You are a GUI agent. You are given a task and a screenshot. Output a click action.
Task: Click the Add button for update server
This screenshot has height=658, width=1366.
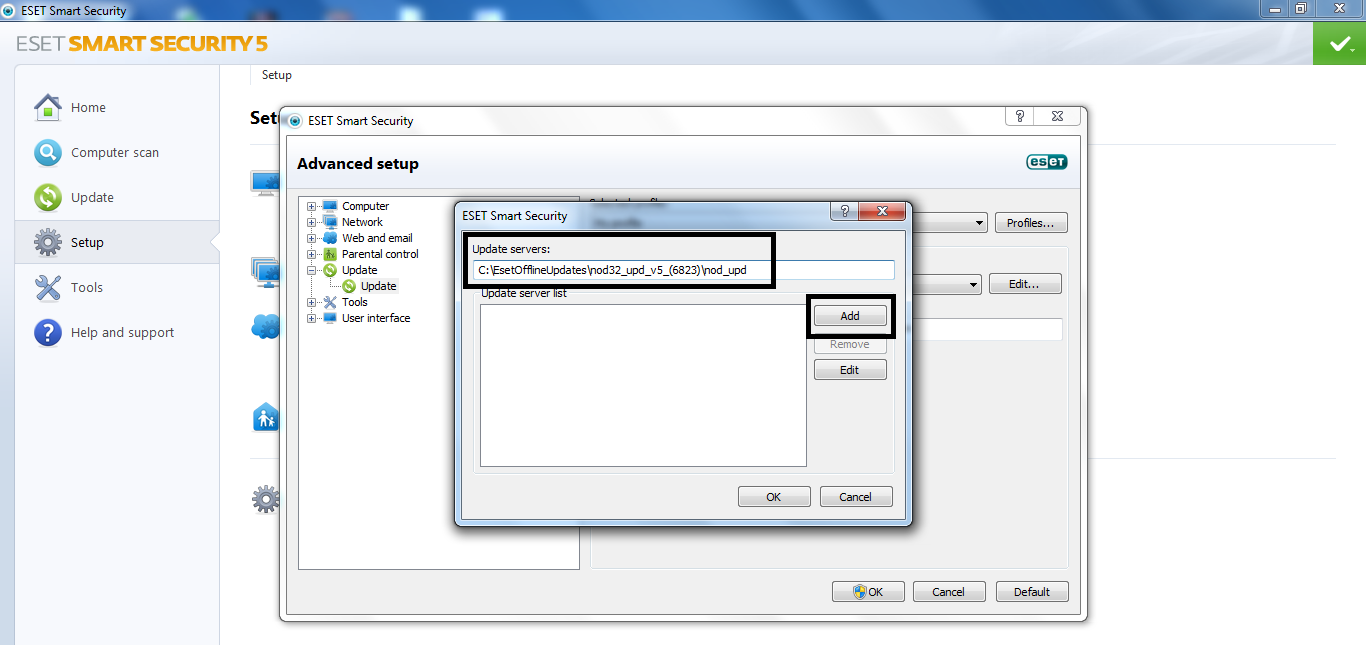click(x=850, y=316)
